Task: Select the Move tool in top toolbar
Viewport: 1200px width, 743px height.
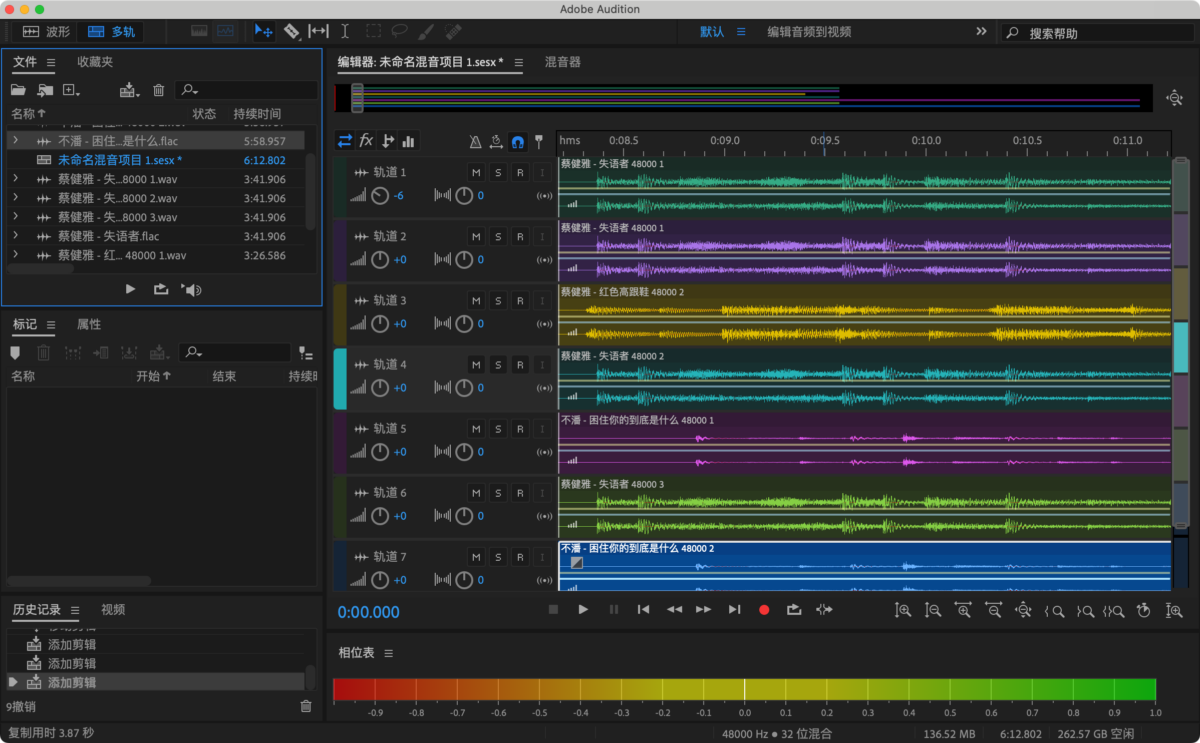Action: (264, 31)
